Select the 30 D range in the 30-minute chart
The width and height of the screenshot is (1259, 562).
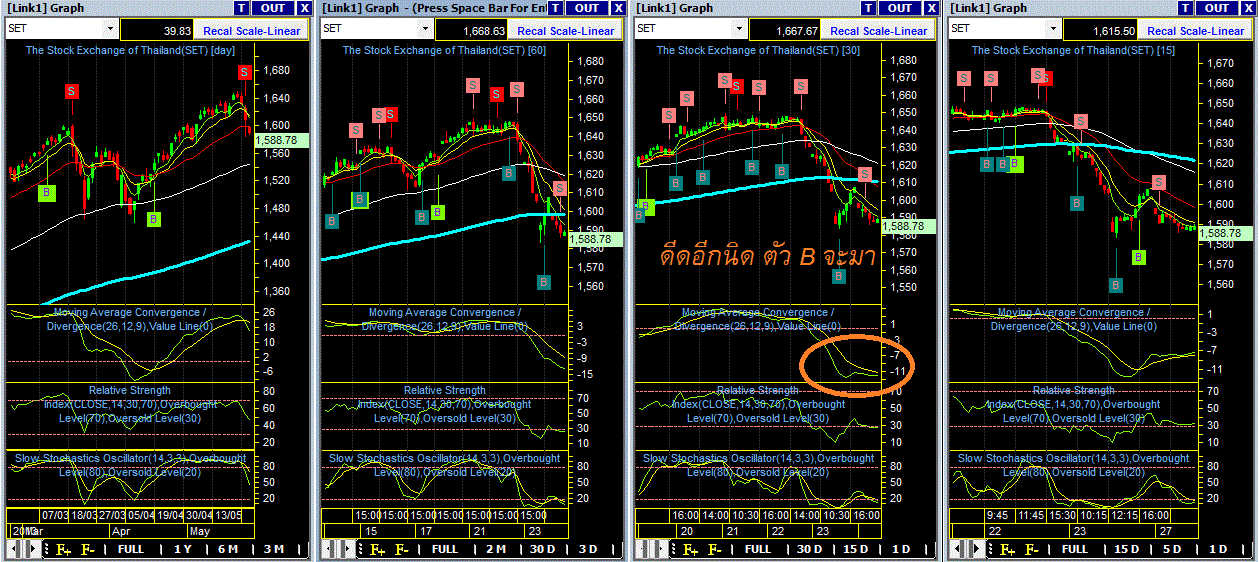(x=809, y=549)
